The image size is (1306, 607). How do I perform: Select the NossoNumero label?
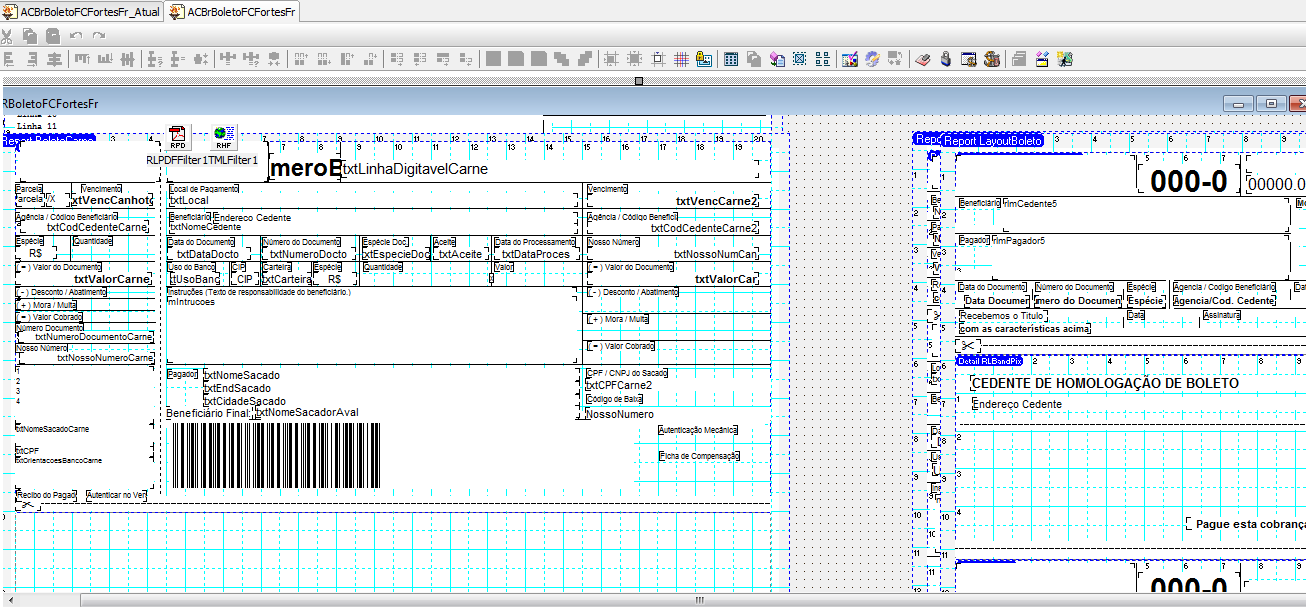pyautogui.click(x=620, y=414)
